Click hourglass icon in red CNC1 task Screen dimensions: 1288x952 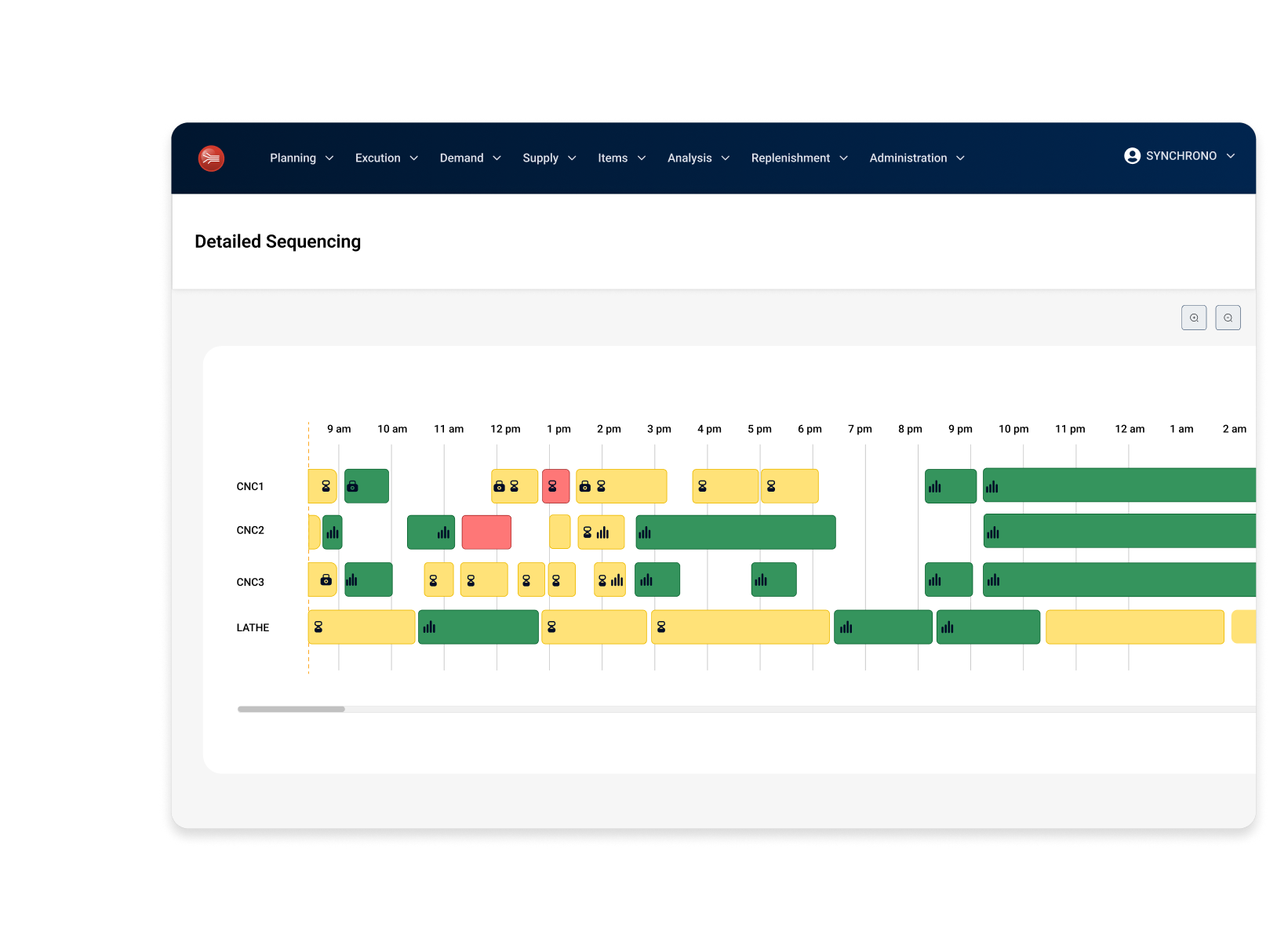coord(552,486)
